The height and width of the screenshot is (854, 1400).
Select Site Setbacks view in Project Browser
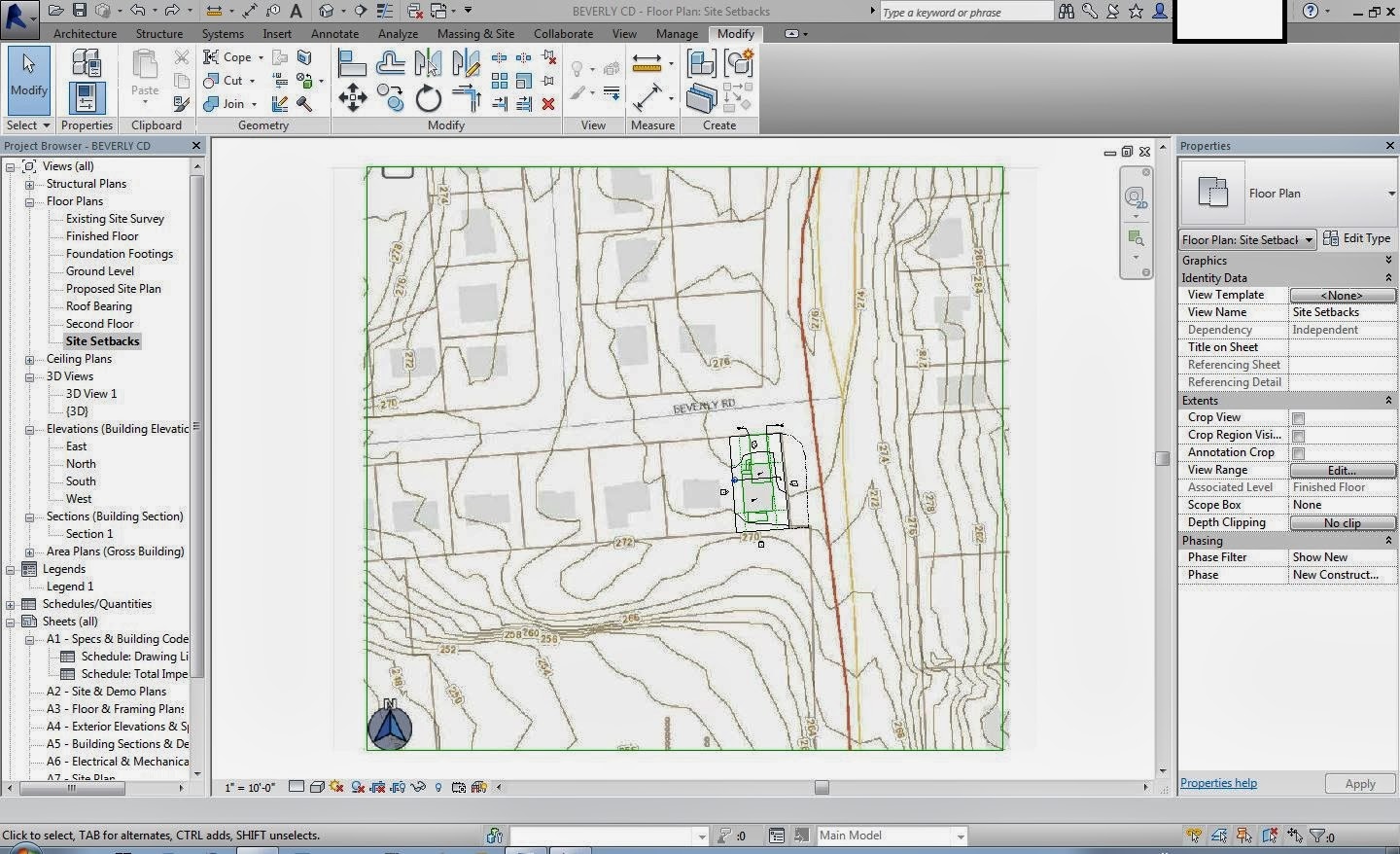click(x=102, y=340)
